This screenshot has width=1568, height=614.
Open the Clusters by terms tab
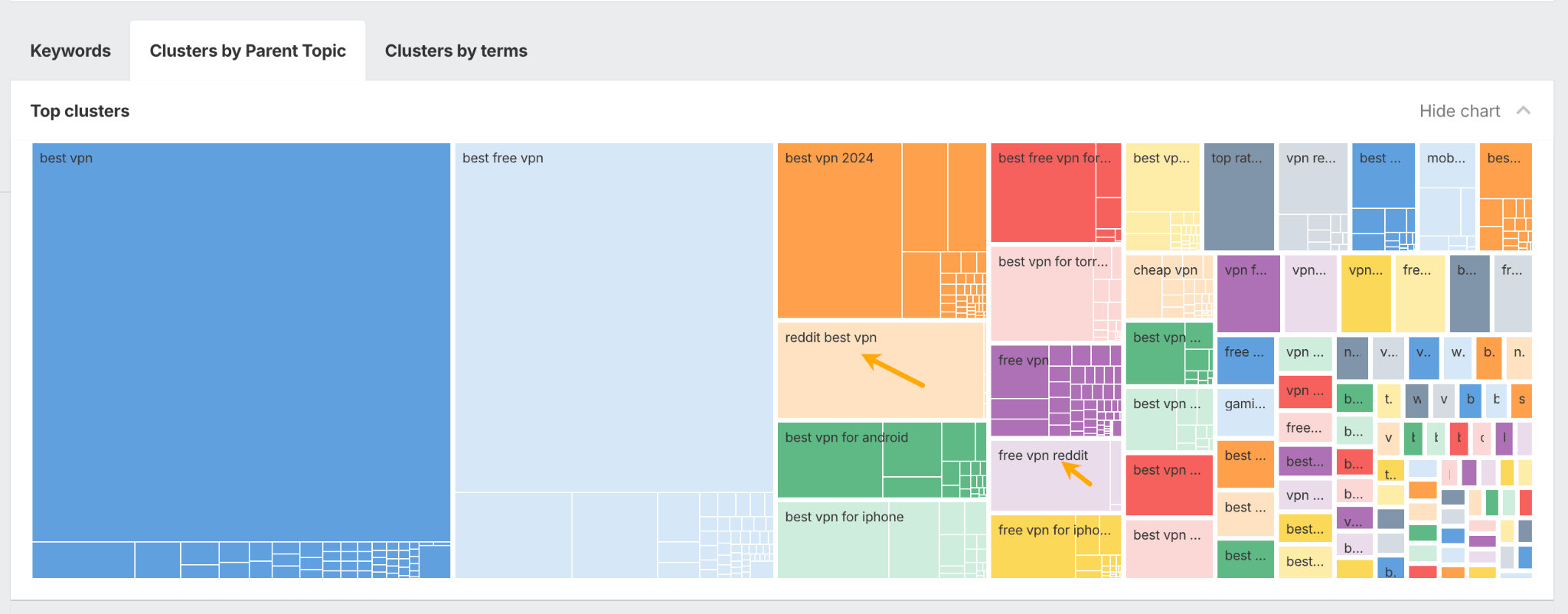pos(456,51)
